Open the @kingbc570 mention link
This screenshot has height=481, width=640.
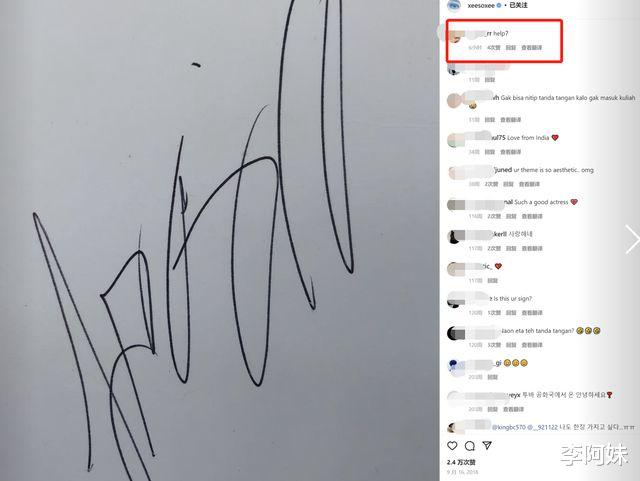pyautogui.click(x=508, y=427)
